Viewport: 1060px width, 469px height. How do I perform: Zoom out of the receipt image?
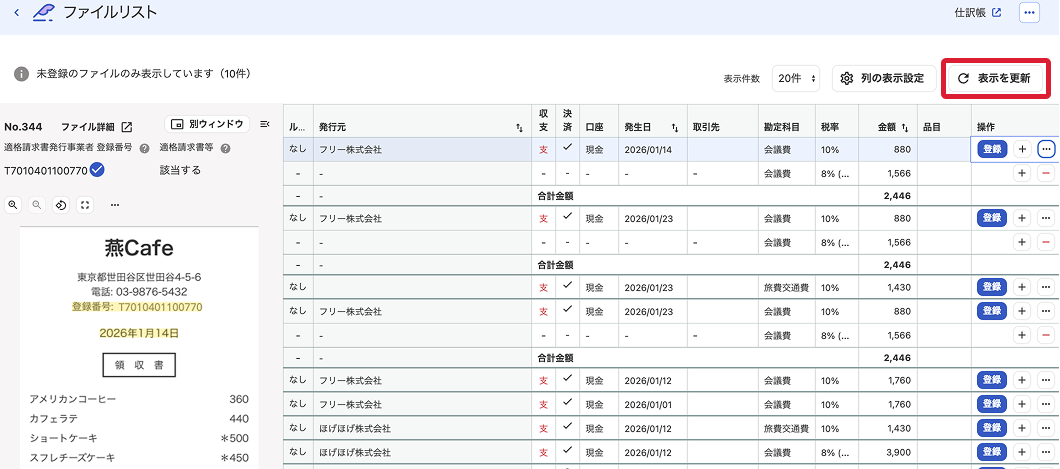click(37, 205)
